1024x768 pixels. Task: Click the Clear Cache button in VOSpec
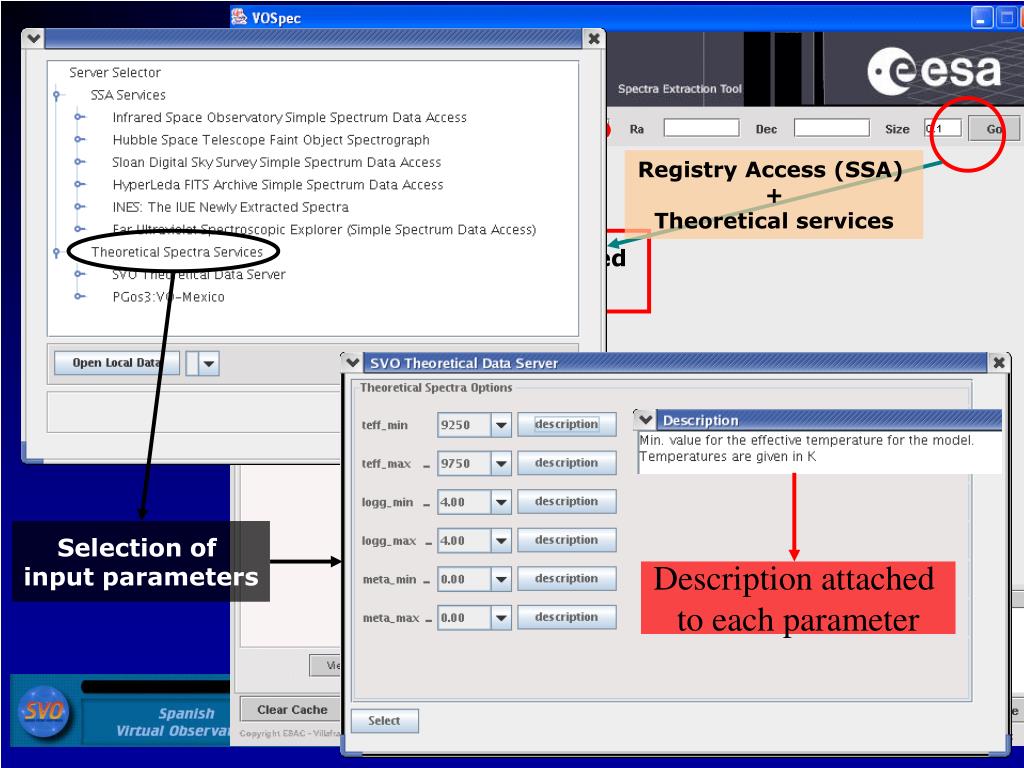[291, 710]
